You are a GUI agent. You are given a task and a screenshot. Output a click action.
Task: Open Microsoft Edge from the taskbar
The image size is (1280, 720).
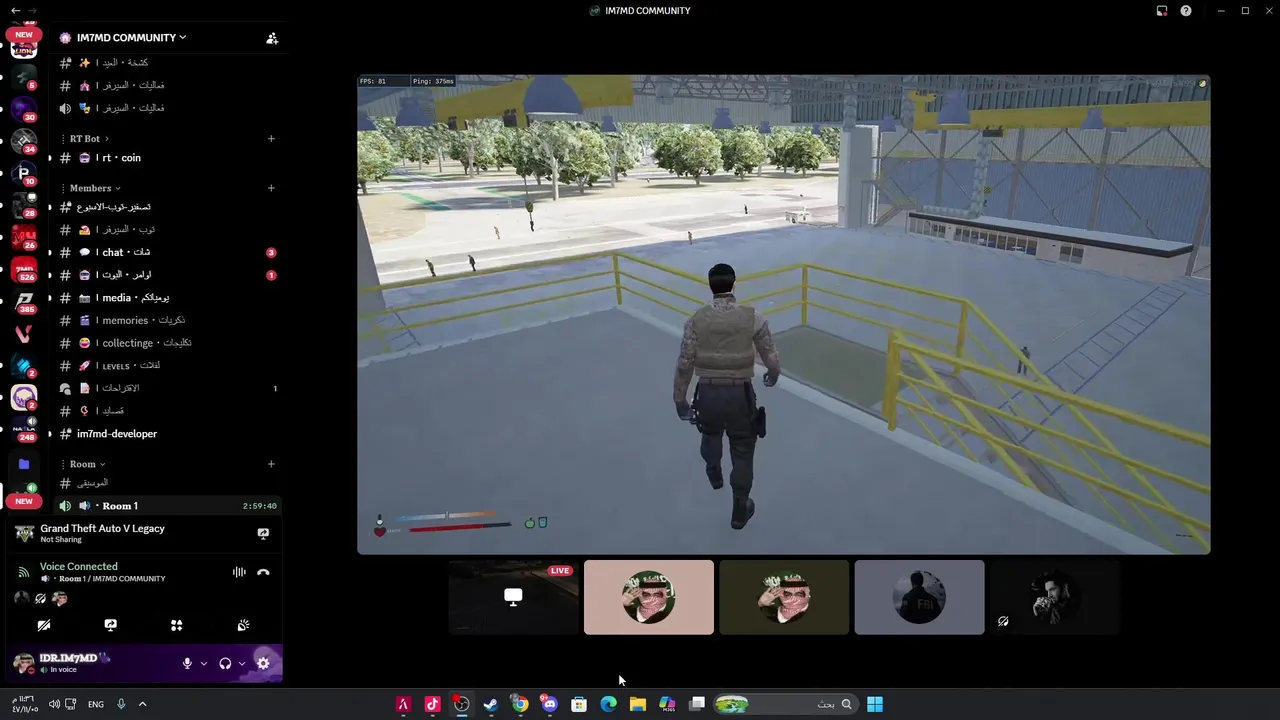[x=608, y=704]
